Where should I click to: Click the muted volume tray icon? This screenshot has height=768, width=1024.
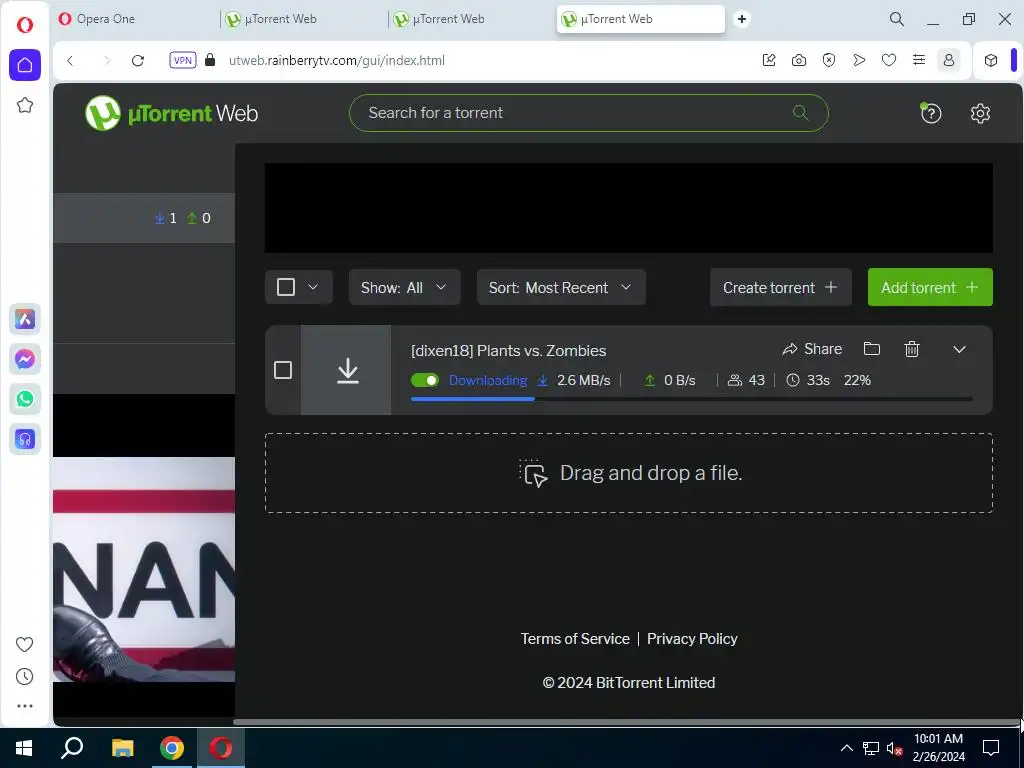[x=894, y=748]
